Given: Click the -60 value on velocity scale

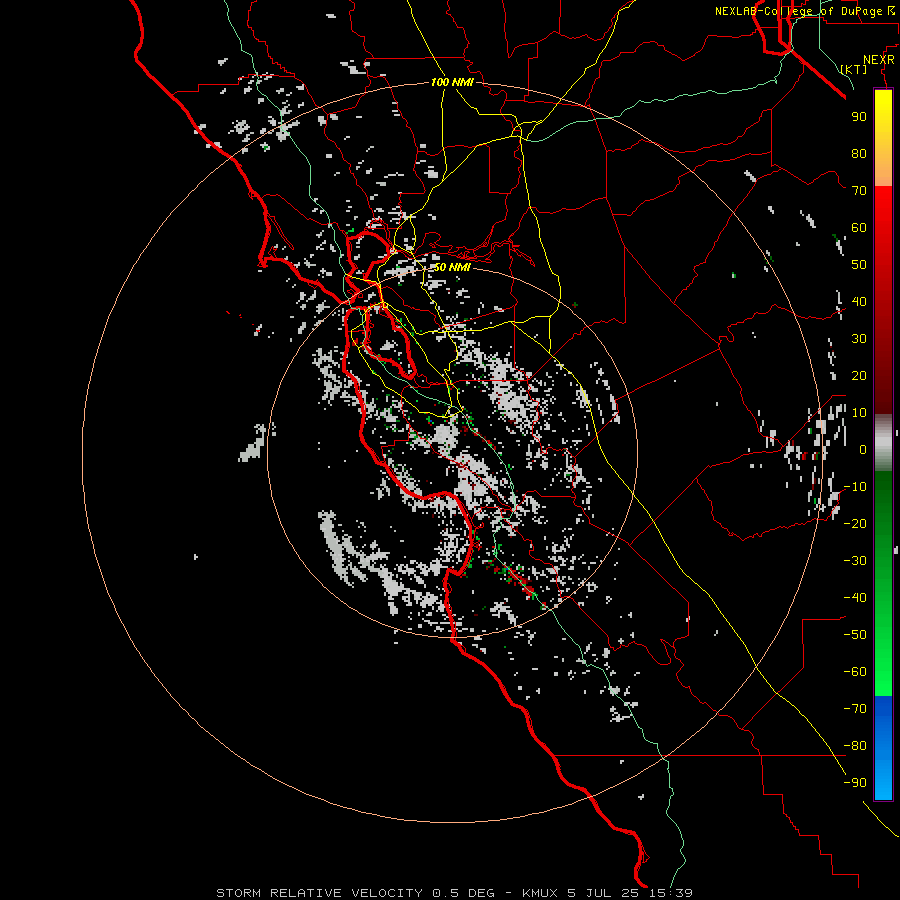Looking at the screenshot, I should coord(855,672).
